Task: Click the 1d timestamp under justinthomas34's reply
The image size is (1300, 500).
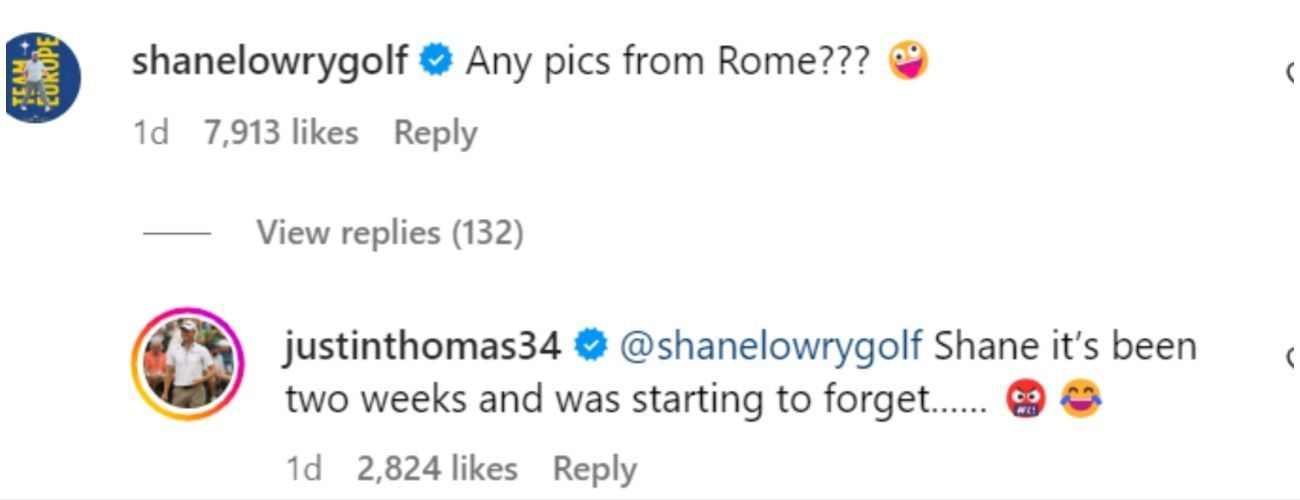Action: [305, 469]
